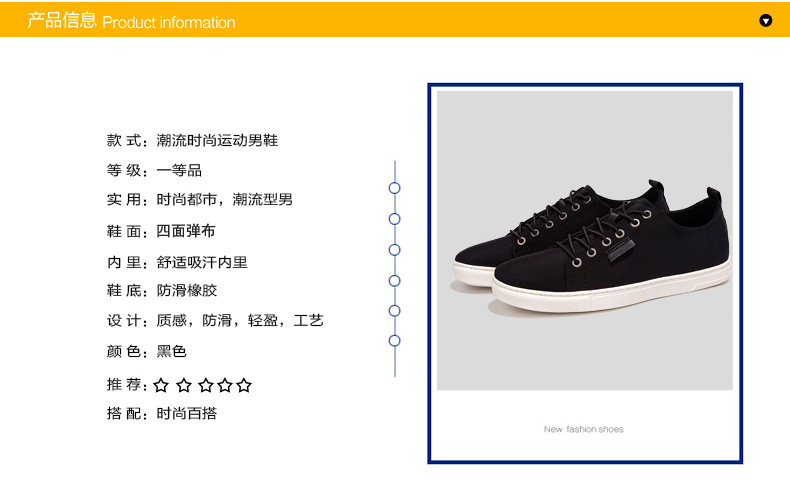Select the third circle on vertical line
The image size is (790, 492).
pos(394,250)
